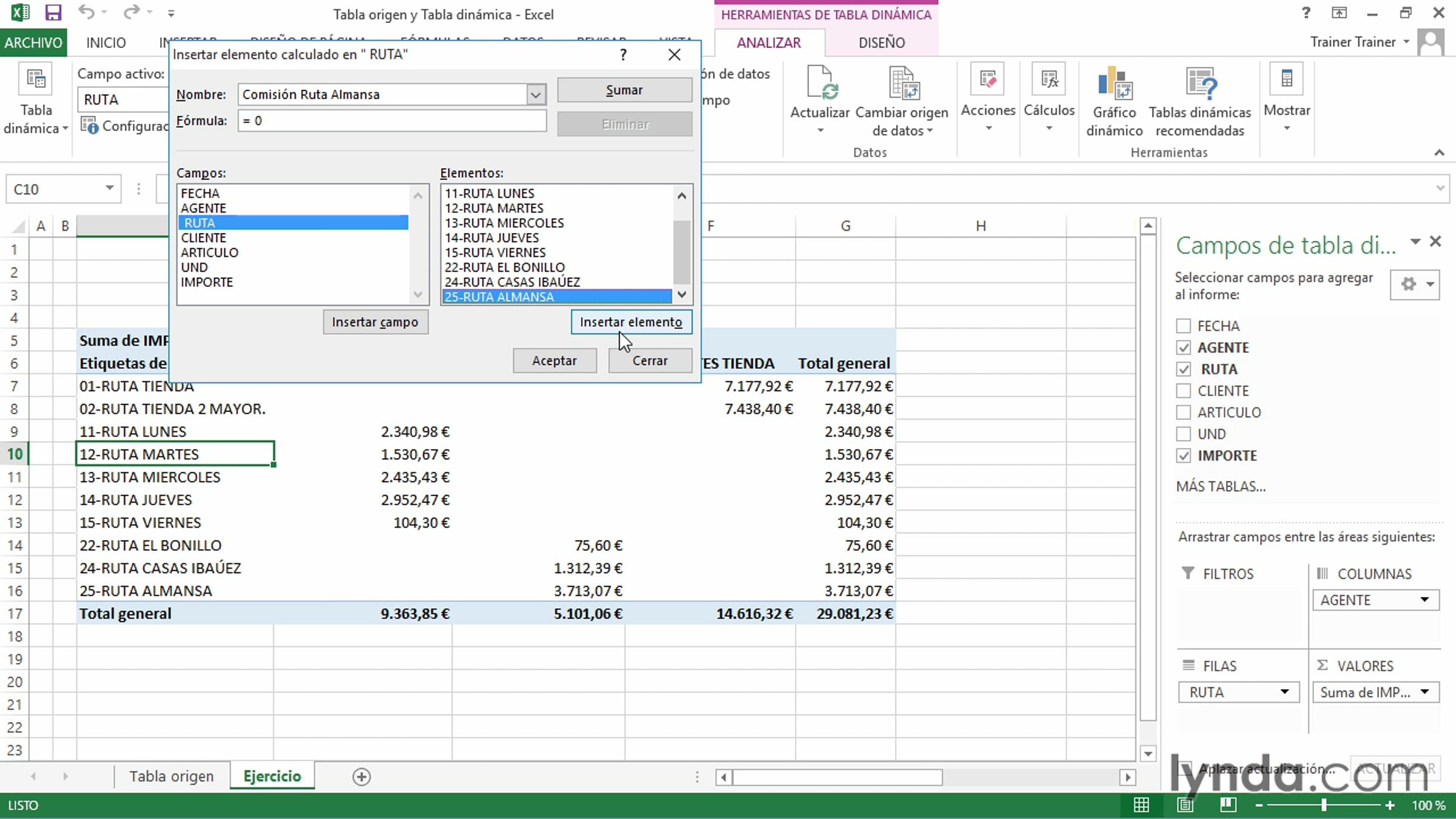
Task: Uncheck the AGENTE field checkbox
Action: point(1184,348)
